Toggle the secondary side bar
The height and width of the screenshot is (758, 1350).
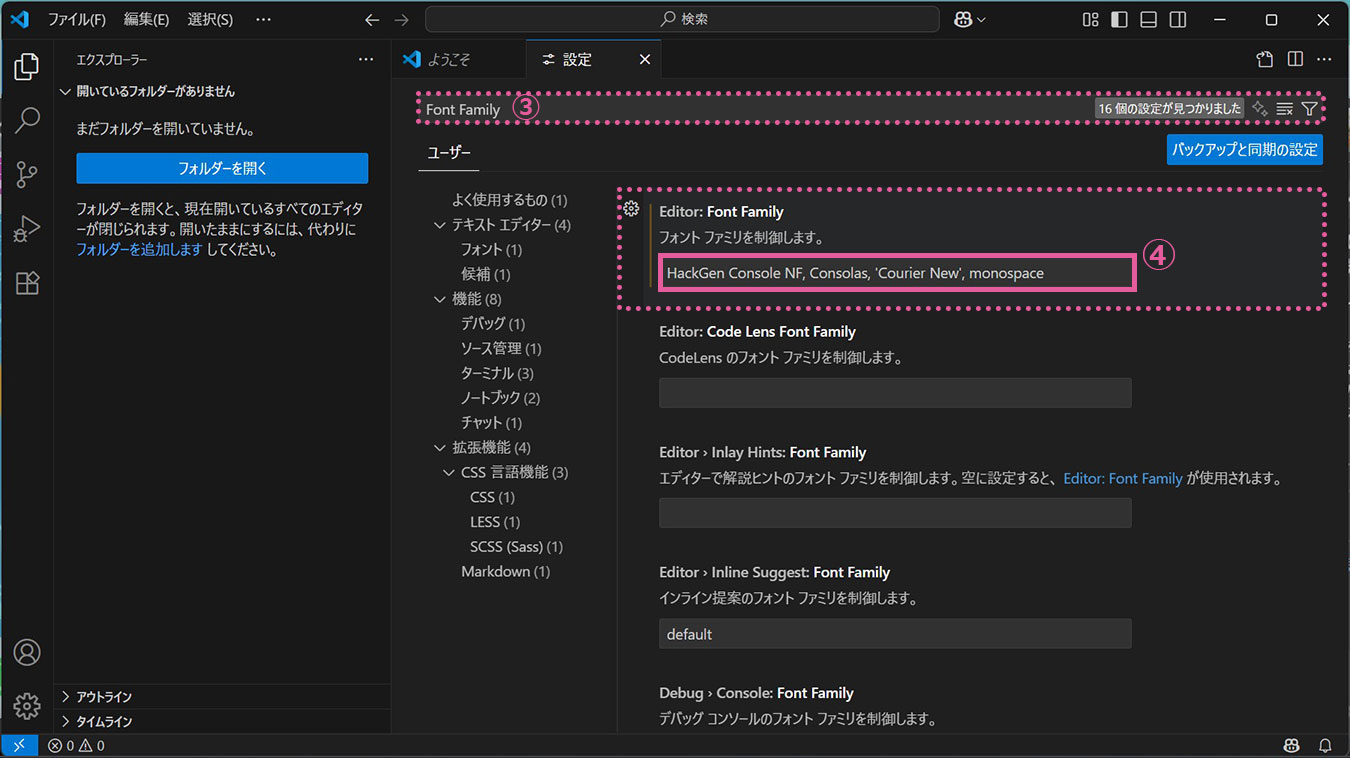pos(1178,20)
